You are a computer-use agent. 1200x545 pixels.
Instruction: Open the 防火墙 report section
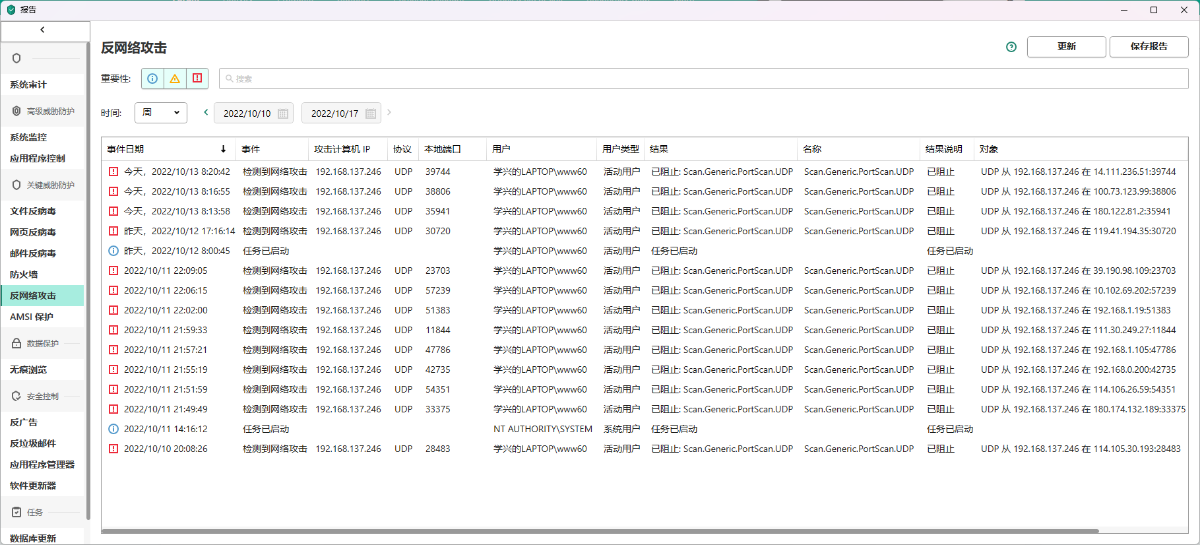(x=24, y=274)
